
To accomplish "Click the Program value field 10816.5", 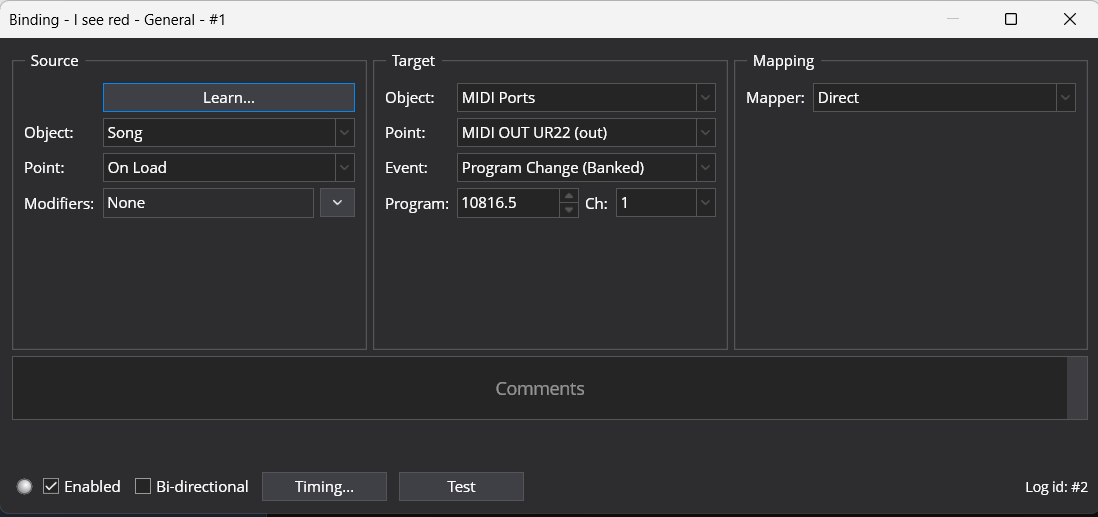I will [508, 203].
